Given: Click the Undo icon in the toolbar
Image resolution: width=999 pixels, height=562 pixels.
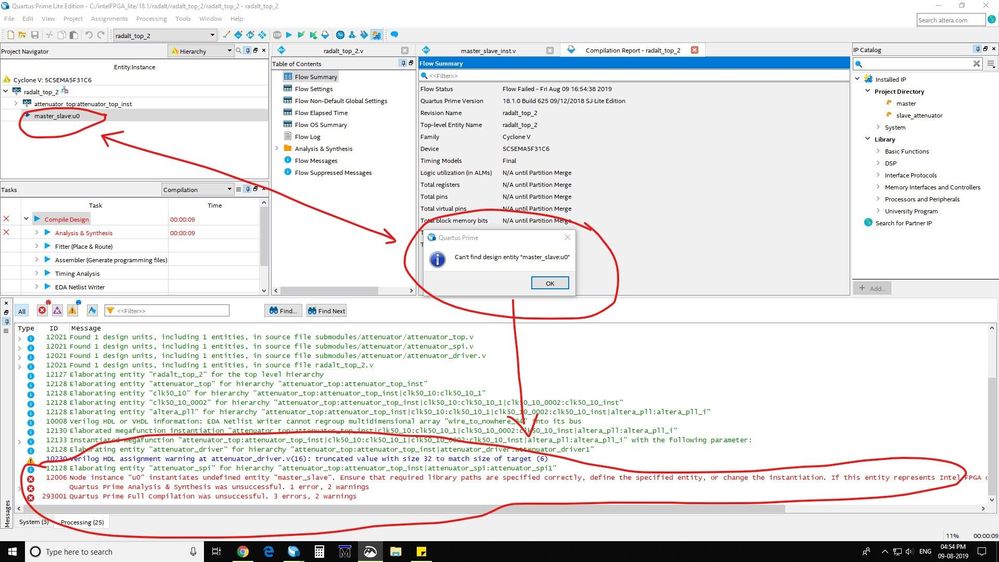Looking at the screenshot, I should click(x=88, y=35).
